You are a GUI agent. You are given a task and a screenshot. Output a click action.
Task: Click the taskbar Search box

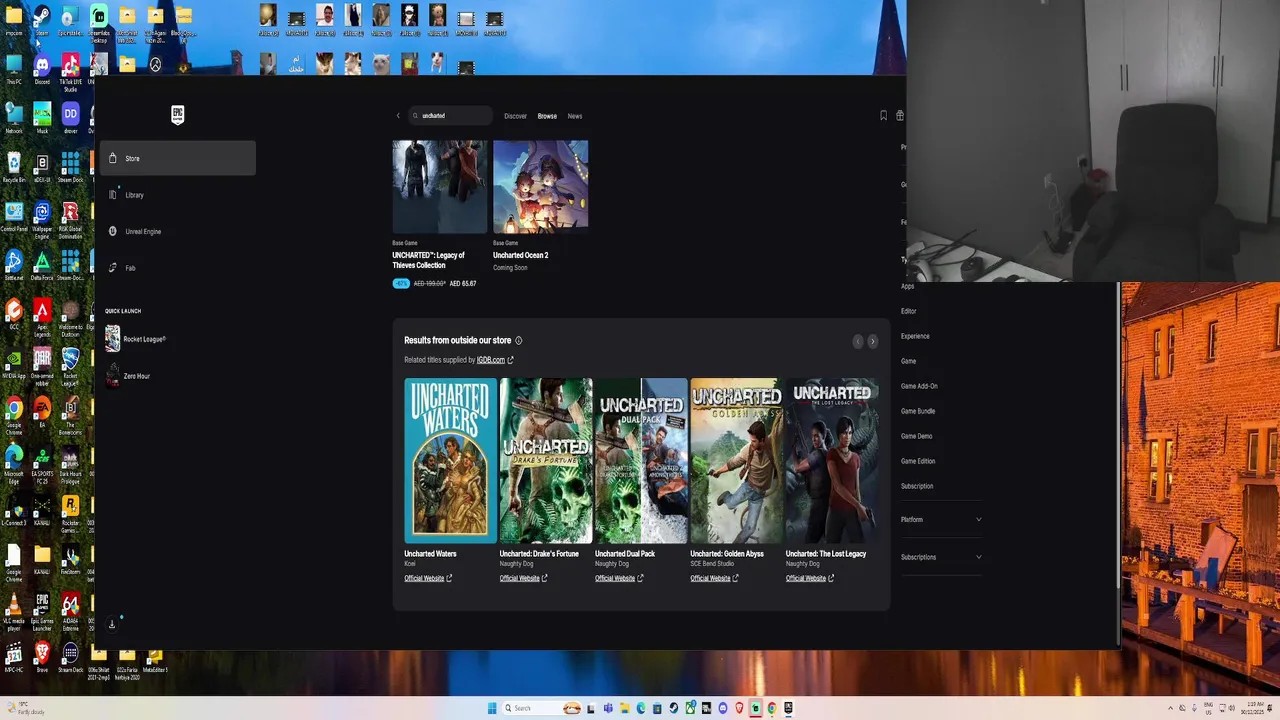point(541,708)
